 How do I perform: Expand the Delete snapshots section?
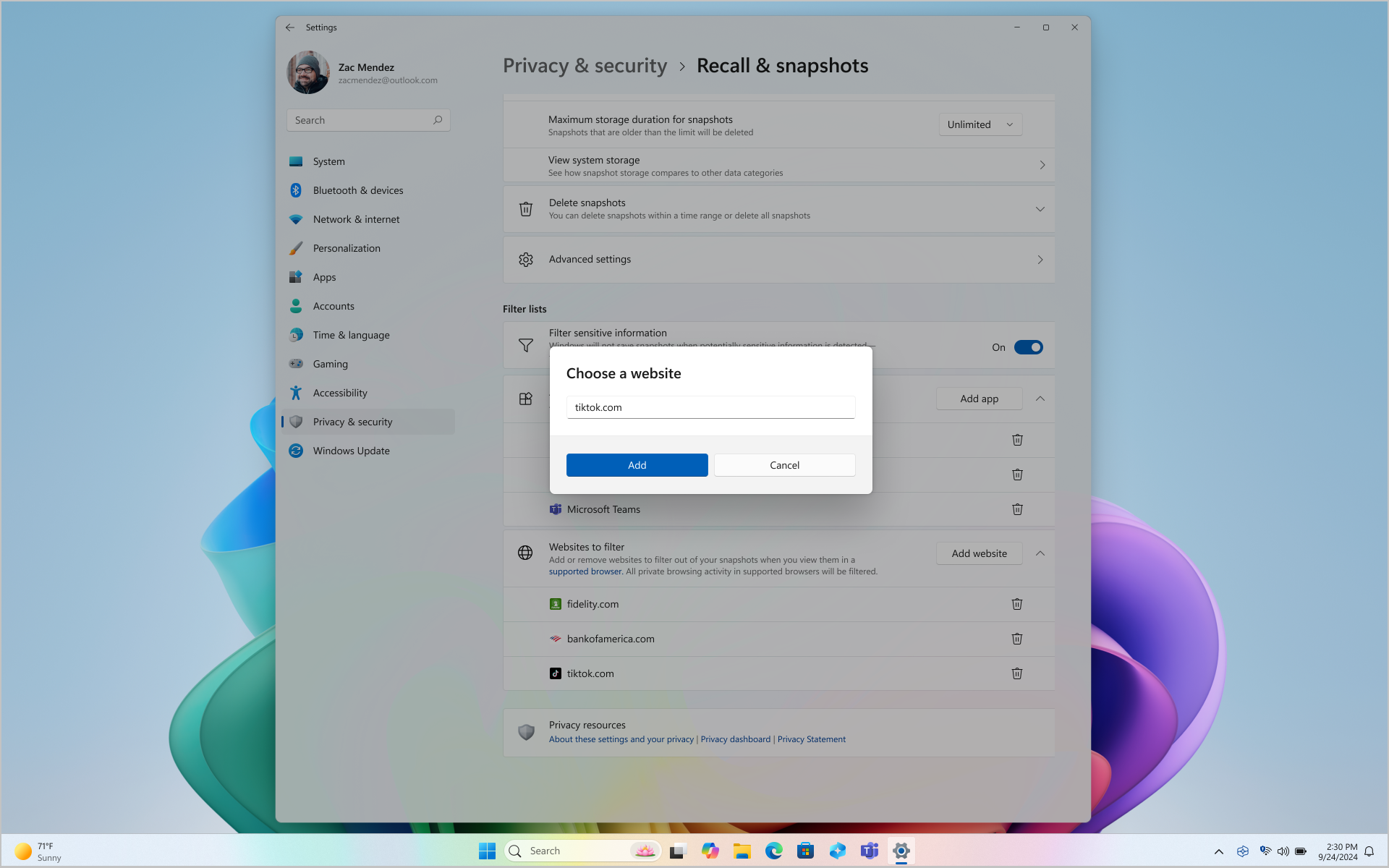[1040, 208]
